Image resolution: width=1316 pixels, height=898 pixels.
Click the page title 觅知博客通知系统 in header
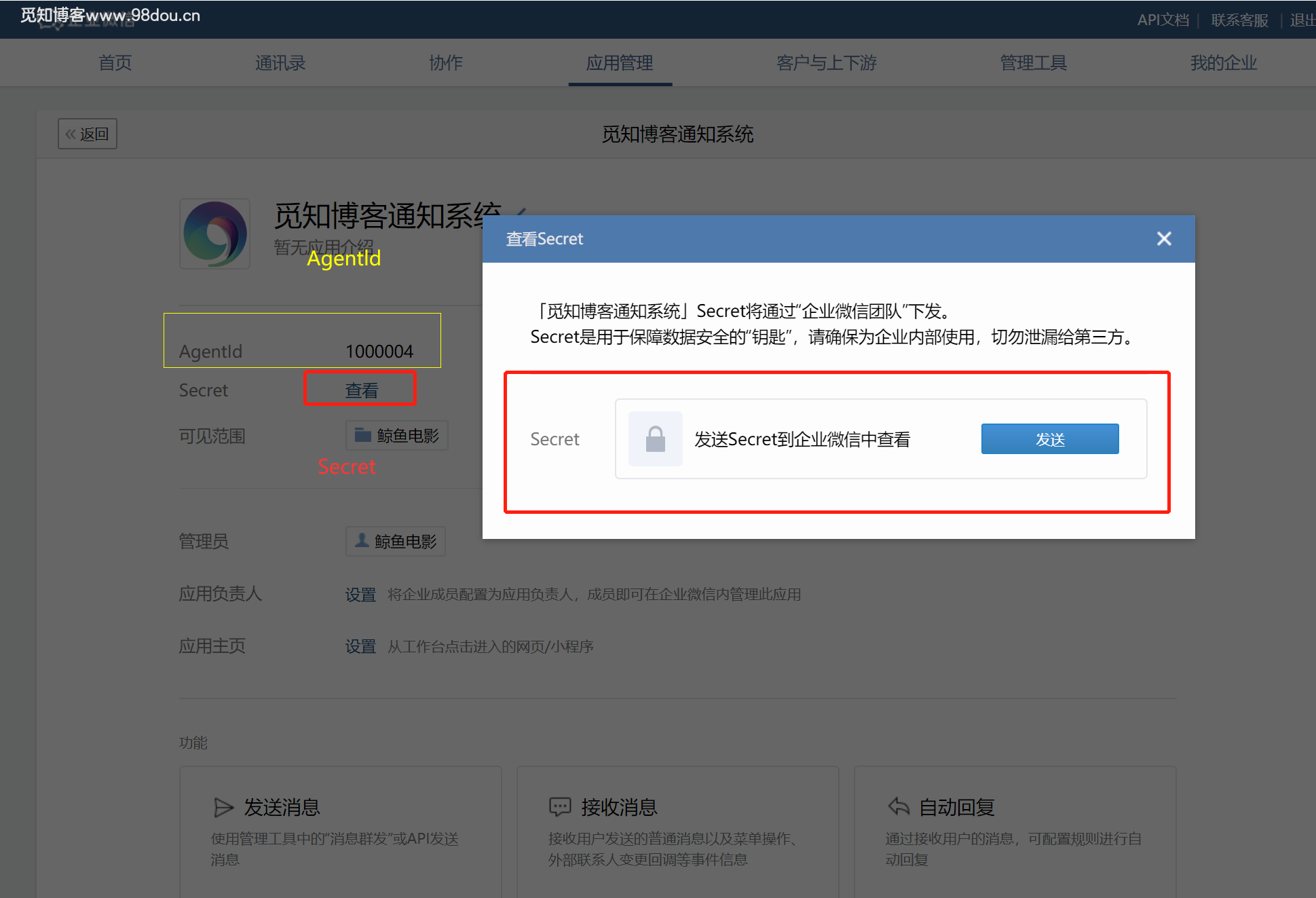[677, 134]
